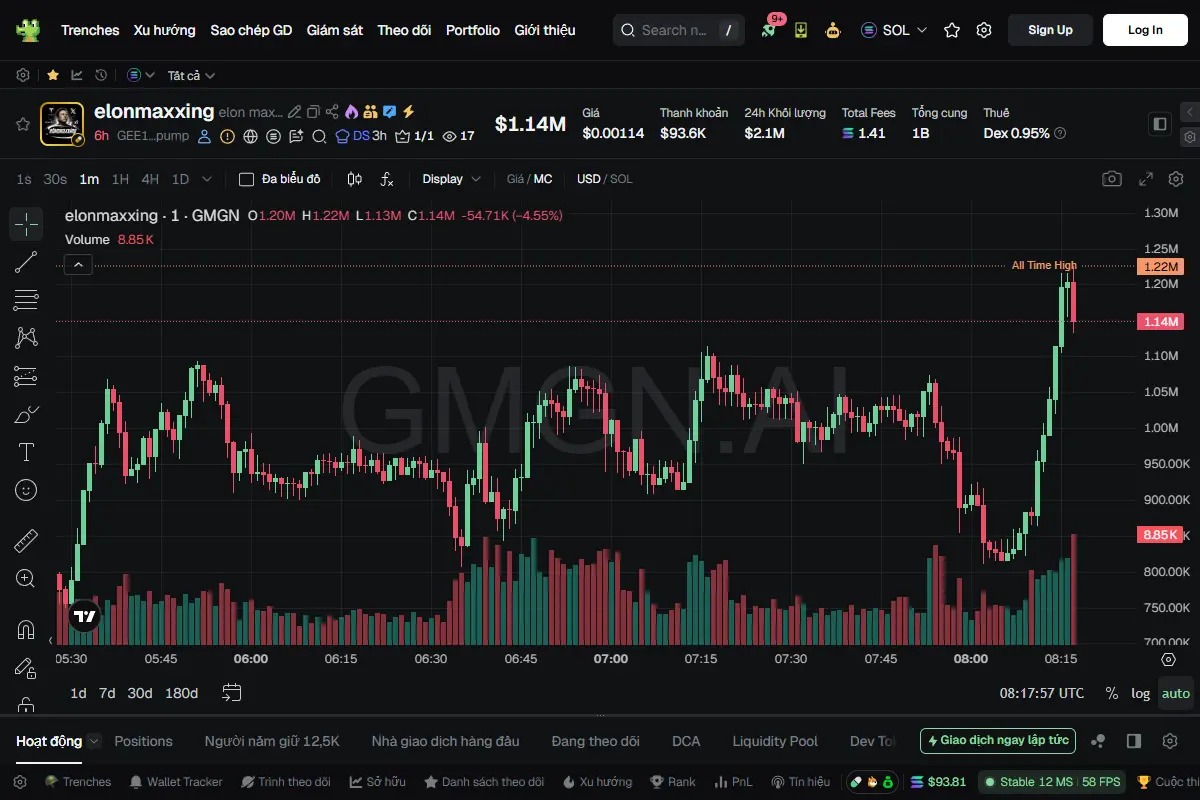Click the lock drawing mode pencil icon

point(26,668)
